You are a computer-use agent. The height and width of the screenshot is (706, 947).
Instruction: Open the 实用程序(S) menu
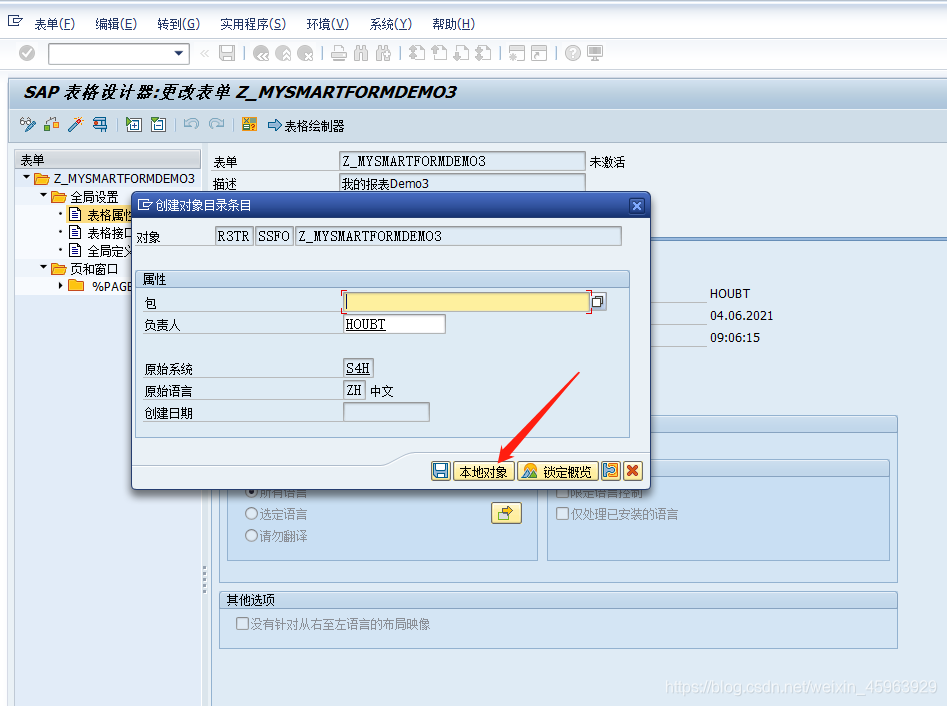253,24
